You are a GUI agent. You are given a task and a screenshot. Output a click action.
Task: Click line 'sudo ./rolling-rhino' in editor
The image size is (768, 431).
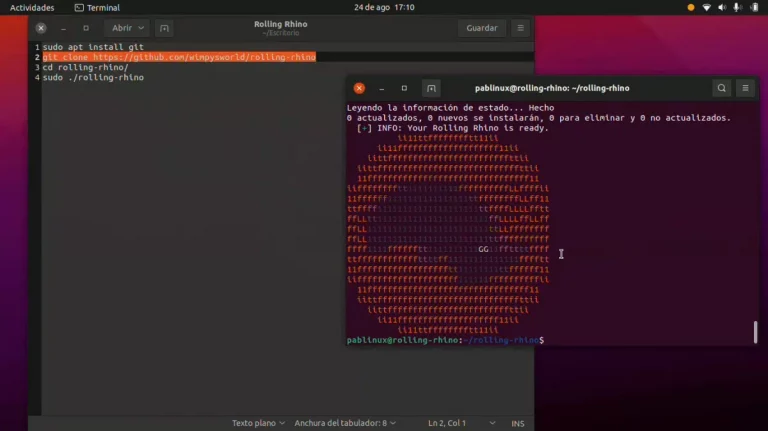[93, 77]
